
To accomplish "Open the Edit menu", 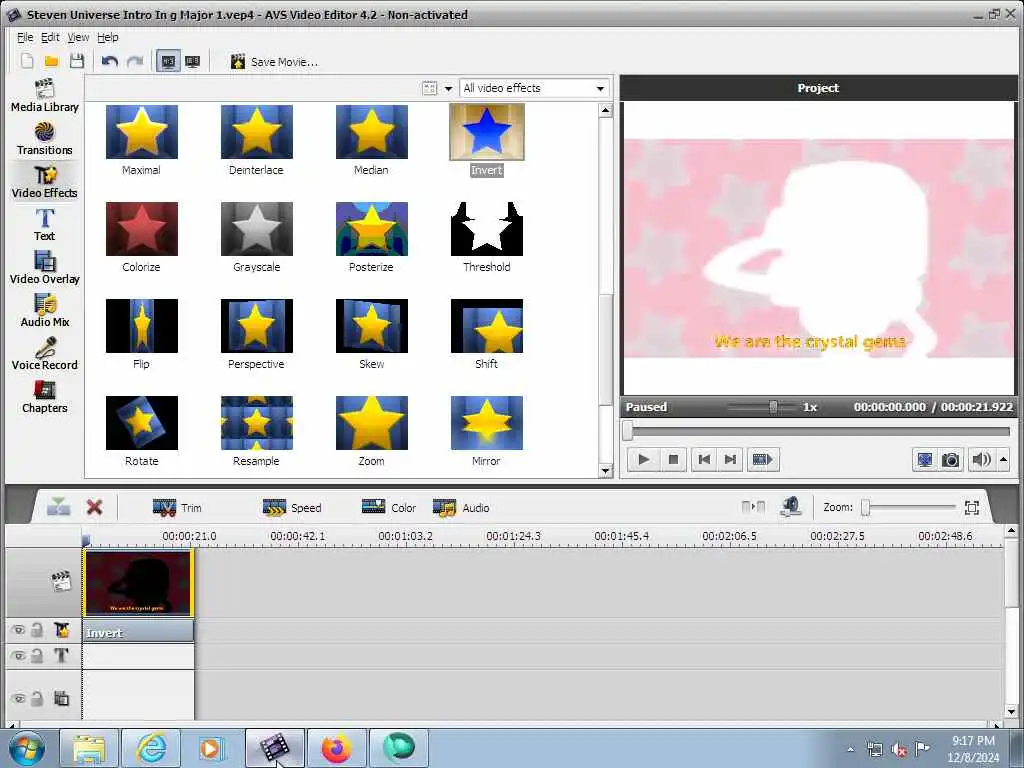I will [50, 37].
